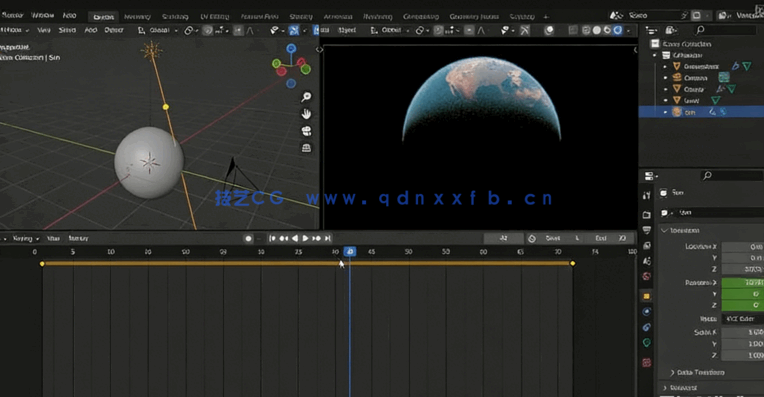Open the View Layer properties tab
The width and height of the screenshot is (764, 397).
coord(647,246)
